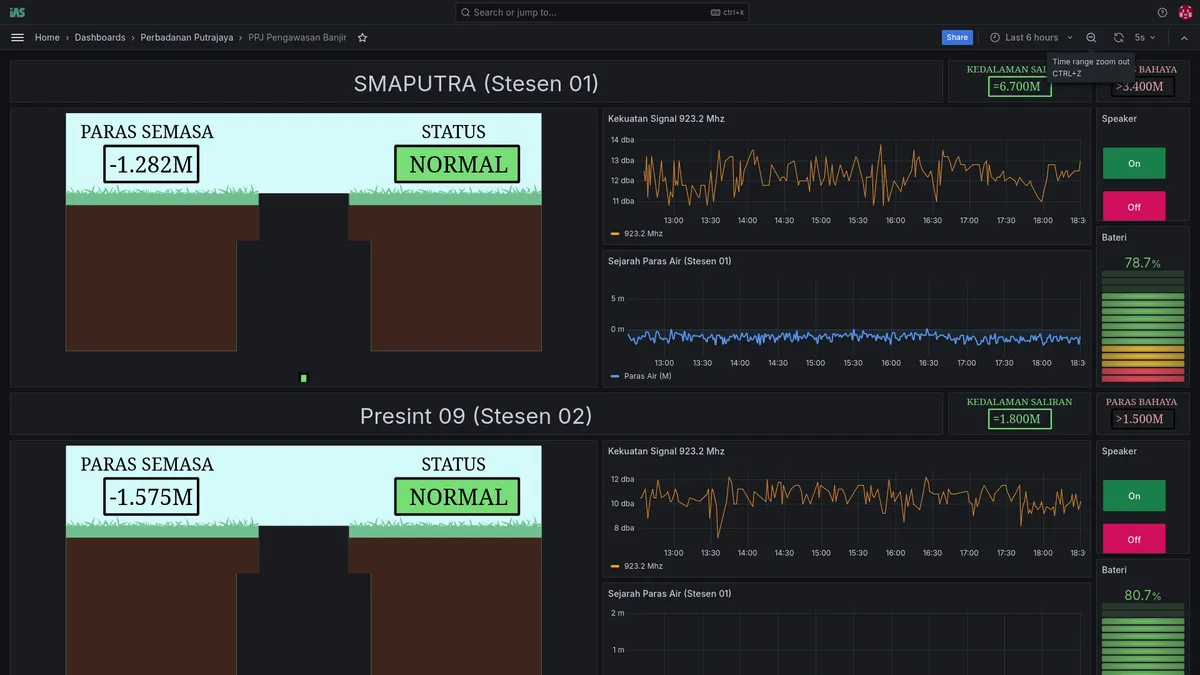
Task: Turn speaker Off for Stesen 01
Action: pos(1134,207)
